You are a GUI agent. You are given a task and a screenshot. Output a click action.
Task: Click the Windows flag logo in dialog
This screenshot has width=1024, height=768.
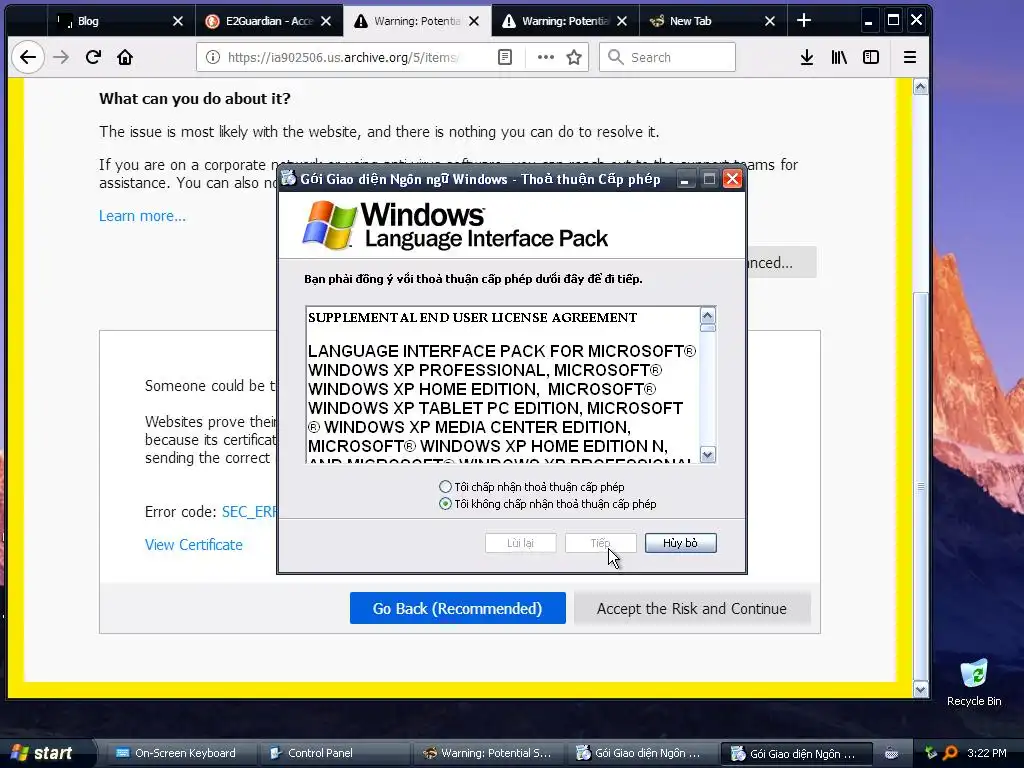(x=329, y=225)
